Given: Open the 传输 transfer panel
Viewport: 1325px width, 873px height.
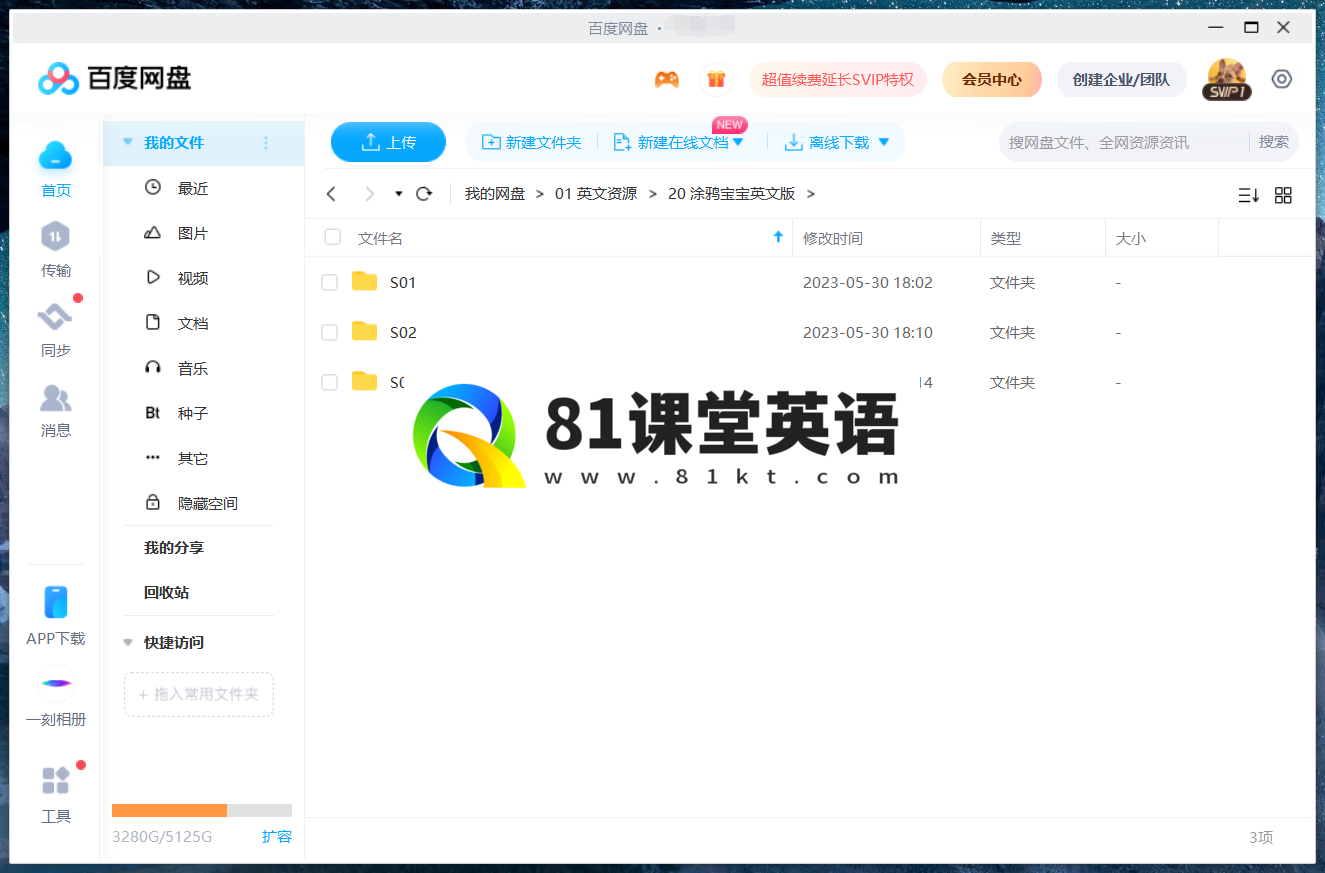Looking at the screenshot, I should point(56,250).
